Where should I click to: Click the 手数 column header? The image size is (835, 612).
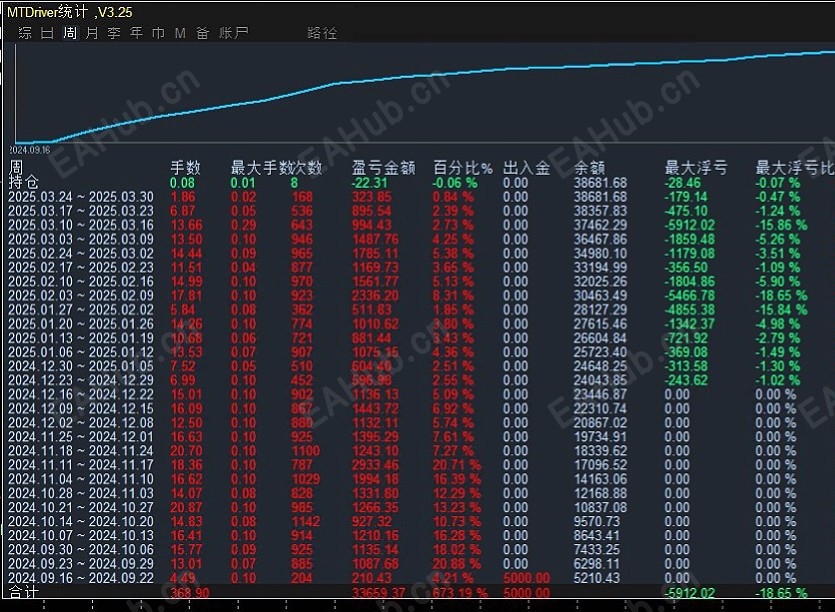(185, 168)
